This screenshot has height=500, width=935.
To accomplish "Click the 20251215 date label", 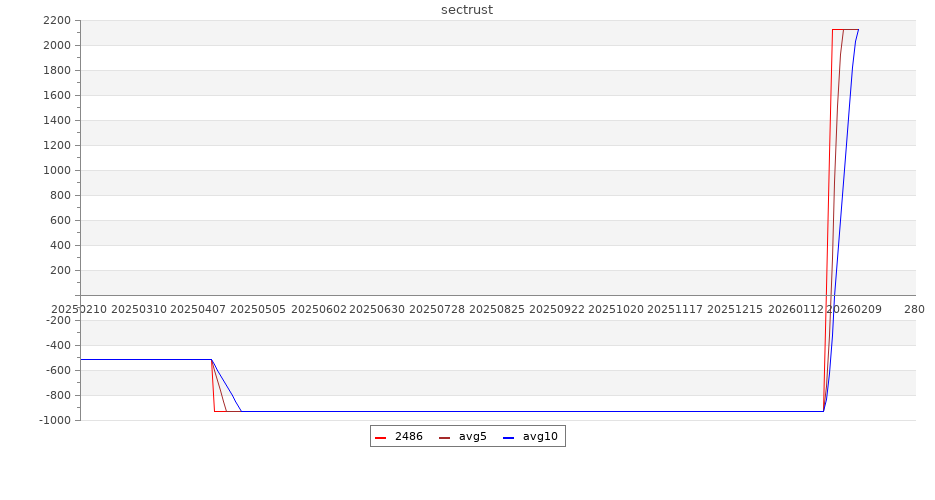I will tap(735, 310).
